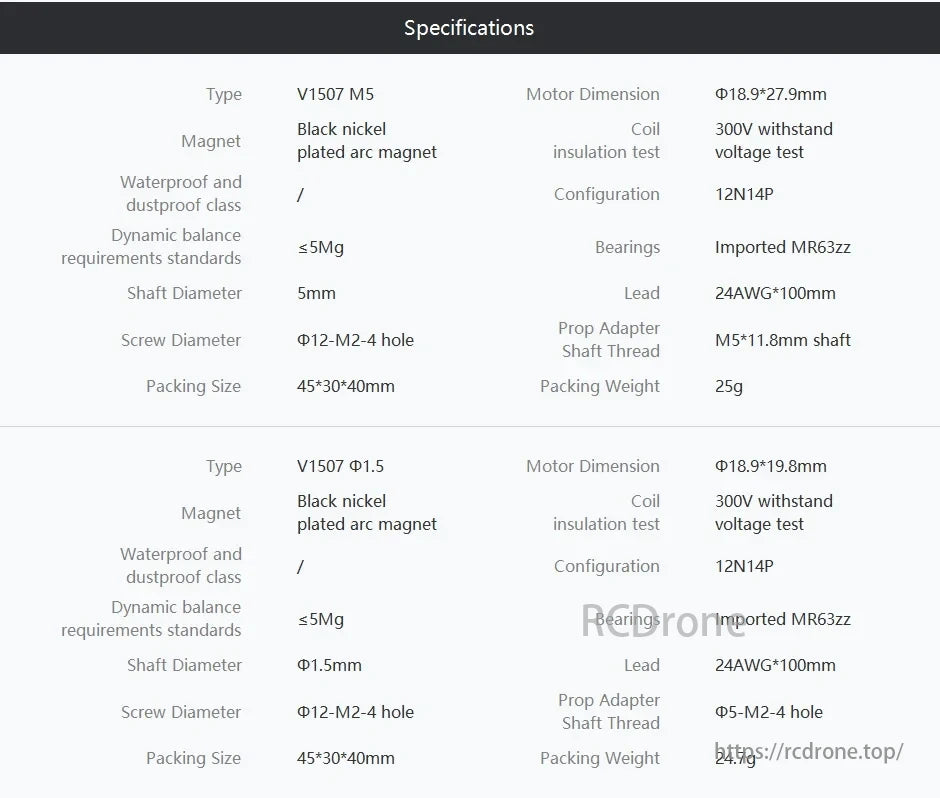The width and height of the screenshot is (940, 798).
Task: Click second Φ12-M2-4 hole screw diameter value
Action: (355, 712)
